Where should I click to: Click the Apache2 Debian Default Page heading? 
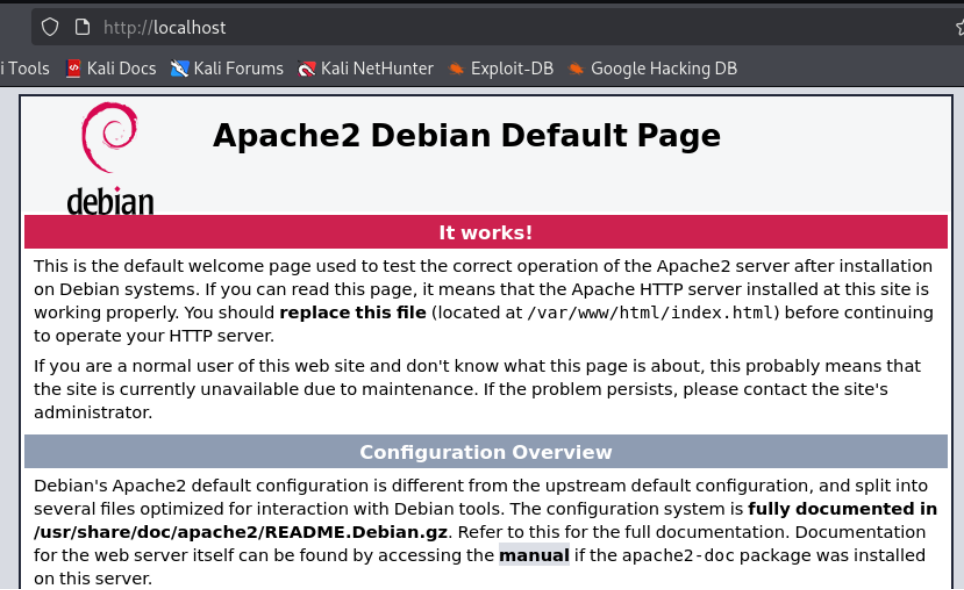pos(467,135)
